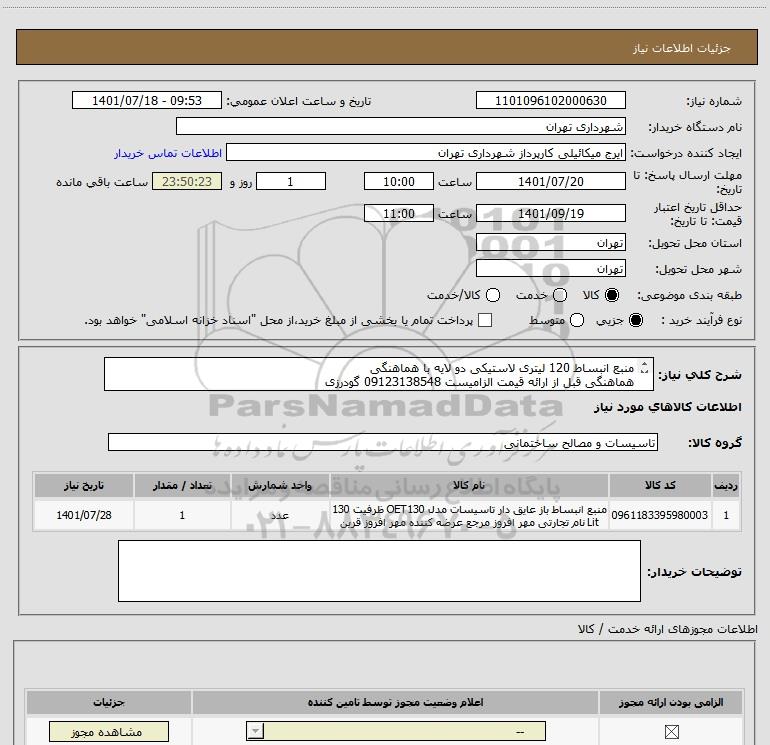Viewport: 770px width, 745px height.
Task: Click the response deadline time 10:00
Action: 399,181
